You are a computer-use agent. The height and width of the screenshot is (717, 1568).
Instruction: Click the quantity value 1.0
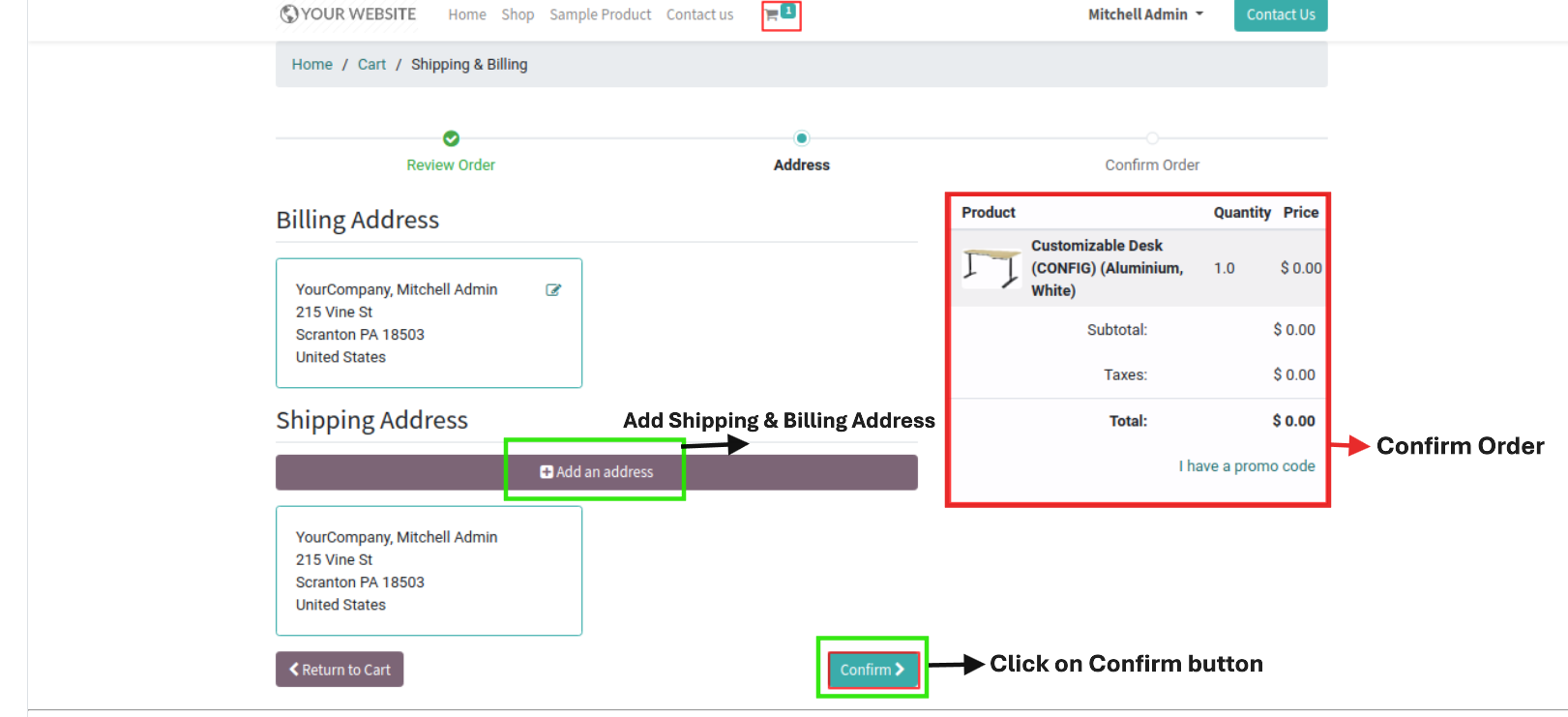tap(1225, 268)
